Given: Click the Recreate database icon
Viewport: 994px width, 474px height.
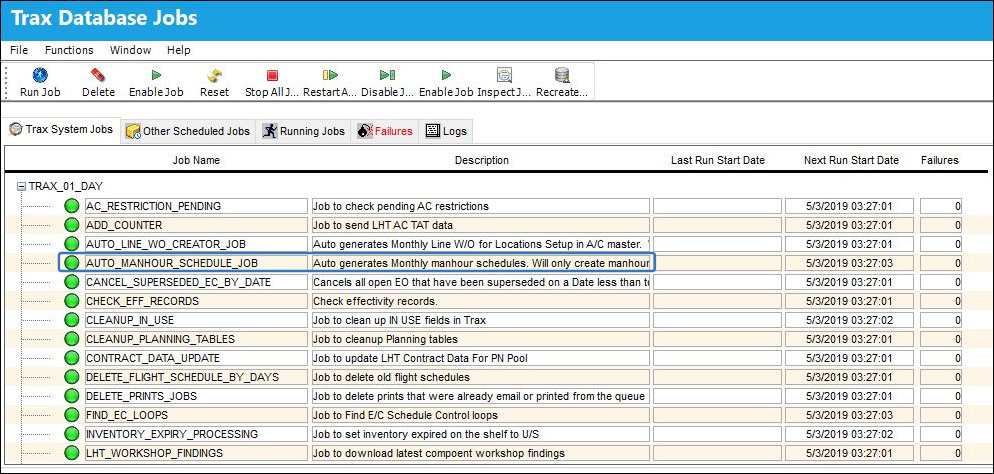Looking at the screenshot, I should (562, 75).
